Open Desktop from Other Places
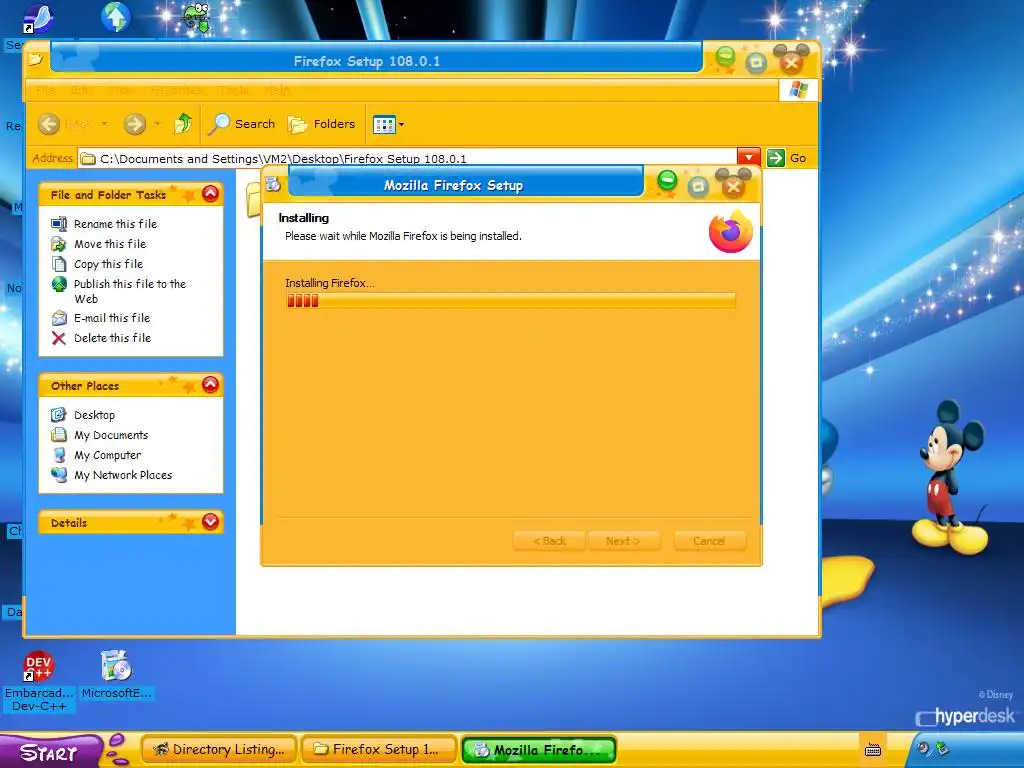The image size is (1024, 768). pyautogui.click(x=94, y=415)
